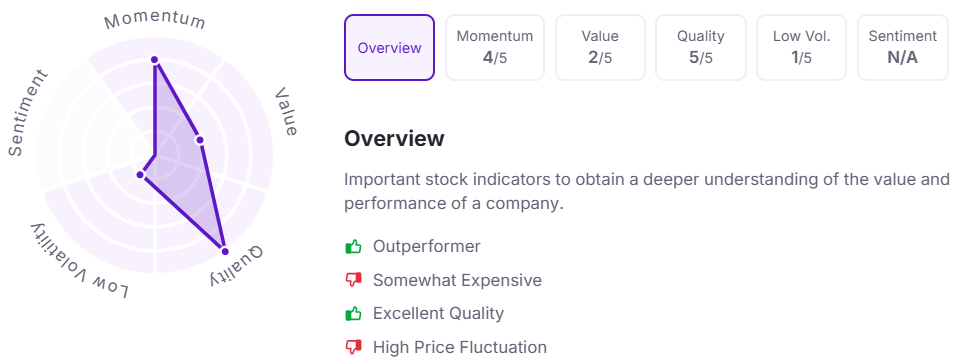
Task: Click the Momentum axis label on radar chart
Action: pyautogui.click(x=155, y=20)
